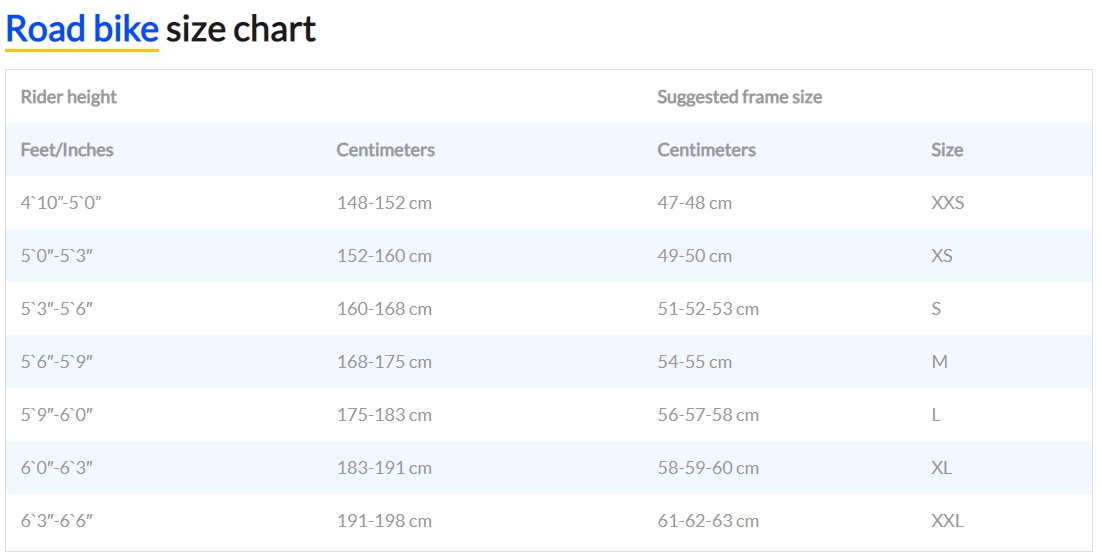This screenshot has width=1102, height=557.
Task: Select the Feet/Inches subheader cell
Action: point(67,150)
